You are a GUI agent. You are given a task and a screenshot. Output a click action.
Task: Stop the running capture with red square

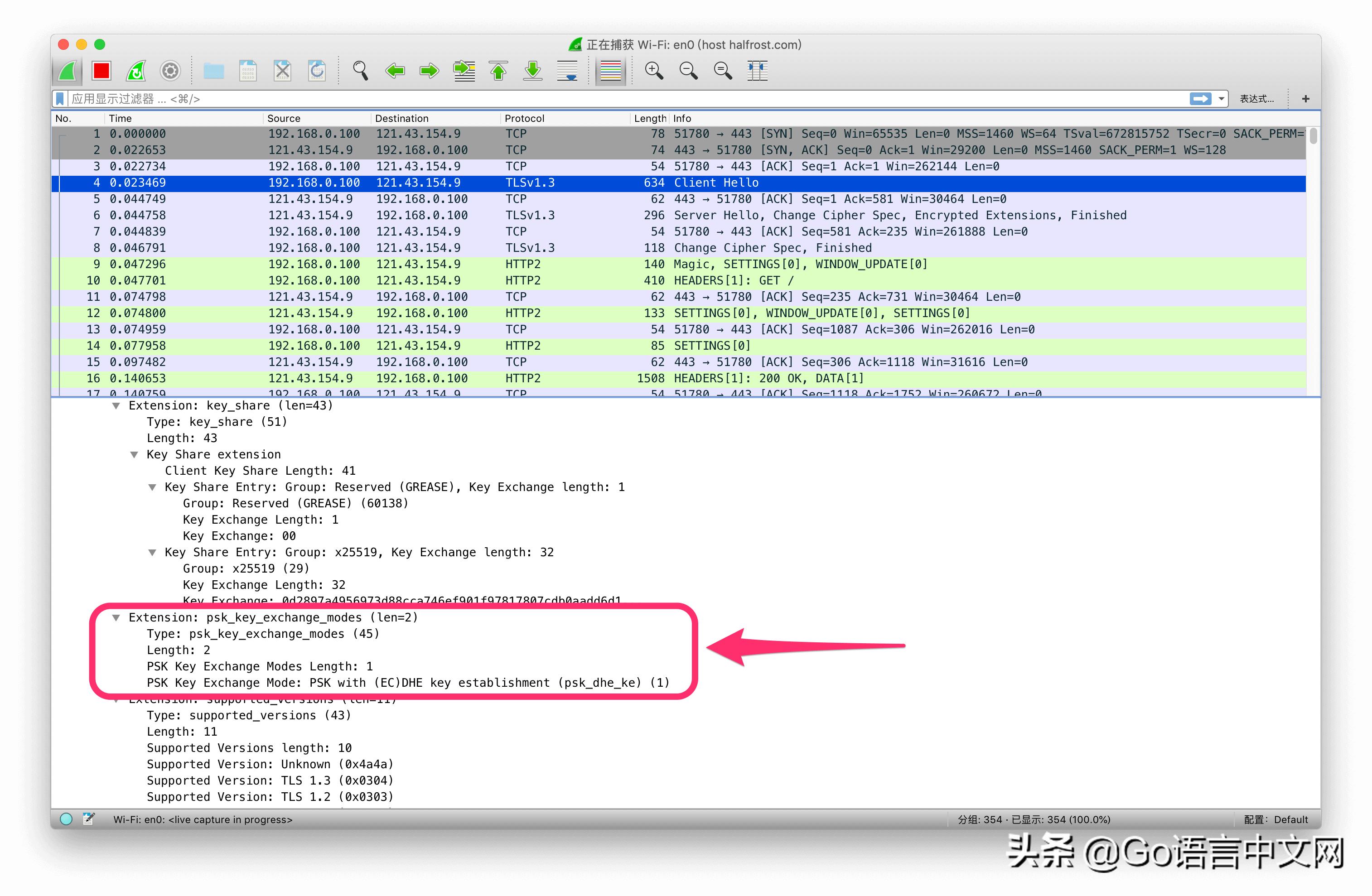pyautogui.click(x=101, y=71)
